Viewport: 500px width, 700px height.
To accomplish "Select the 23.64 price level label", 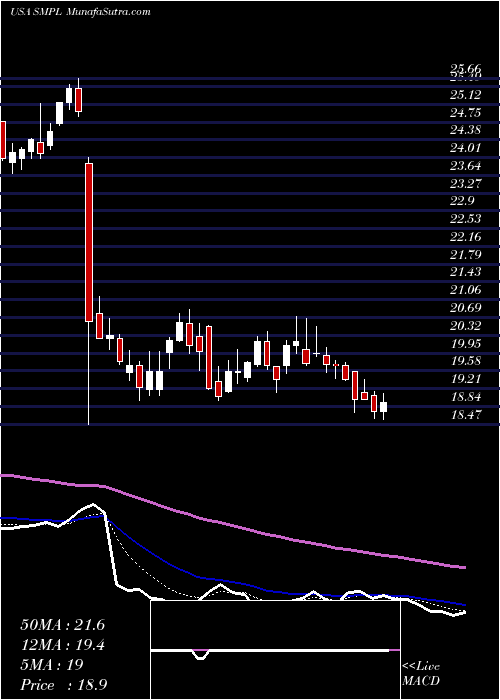I will pyautogui.click(x=466, y=166).
